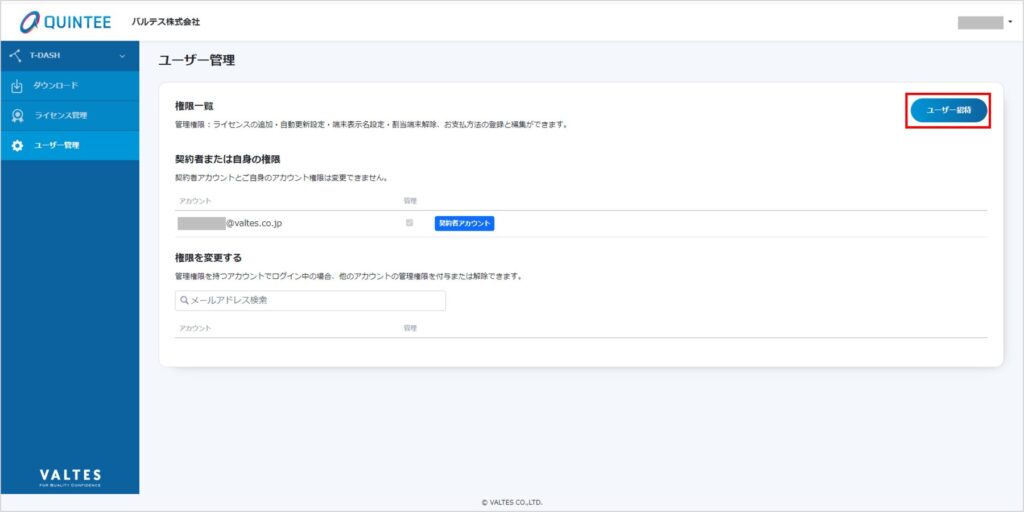Click the QUINTEE logo in the header
This screenshot has width=1024, height=512.
[x=66, y=21]
